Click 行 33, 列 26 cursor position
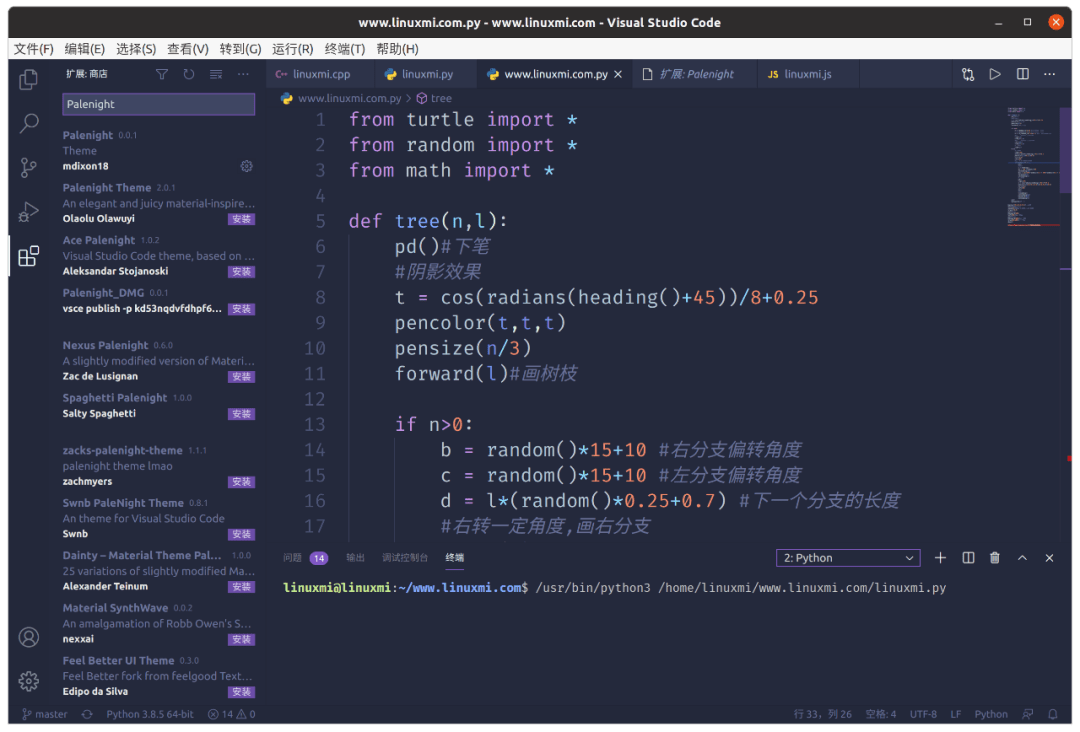The image size is (1080, 732). [822, 714]
